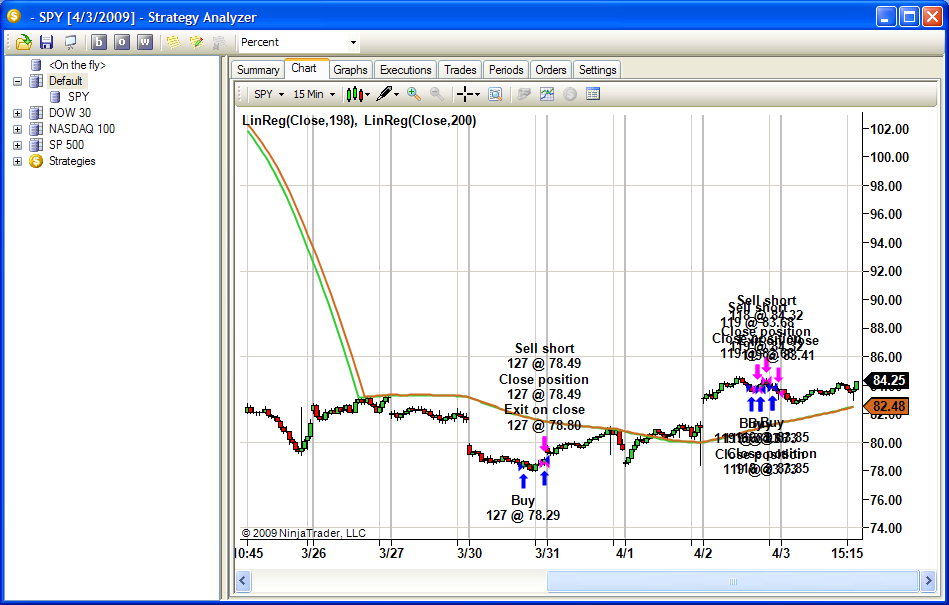Viewport: 949px width, 605px height.
Task: Open the Executions tab
Action: (406, 70)
